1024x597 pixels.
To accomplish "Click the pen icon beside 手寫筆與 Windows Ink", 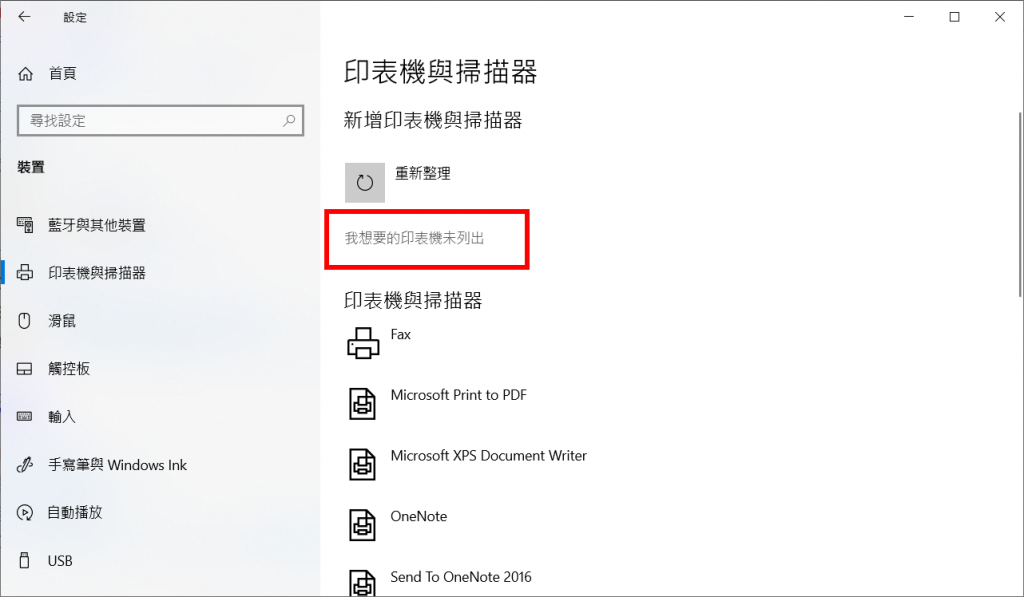I will coord(25,464).
